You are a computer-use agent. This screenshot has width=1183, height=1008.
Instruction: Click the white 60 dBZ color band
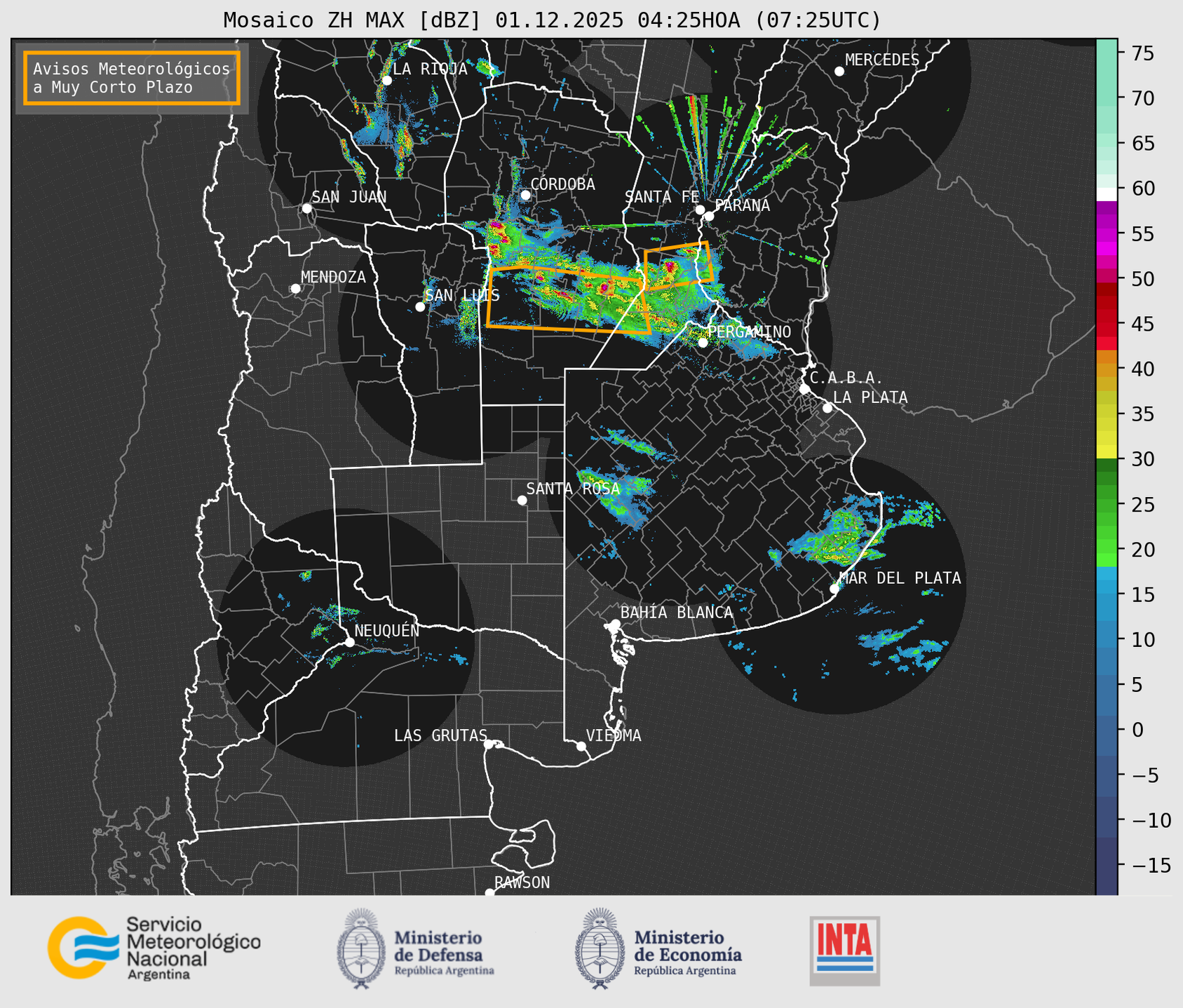pyautogui.click(x=1107, y=194)
